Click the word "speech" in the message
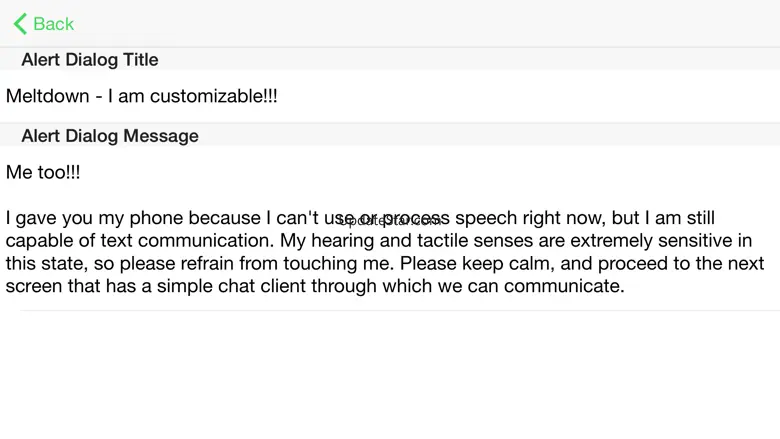Image resolution: width=780 pixels, height=439 pixels. point(489,219)
